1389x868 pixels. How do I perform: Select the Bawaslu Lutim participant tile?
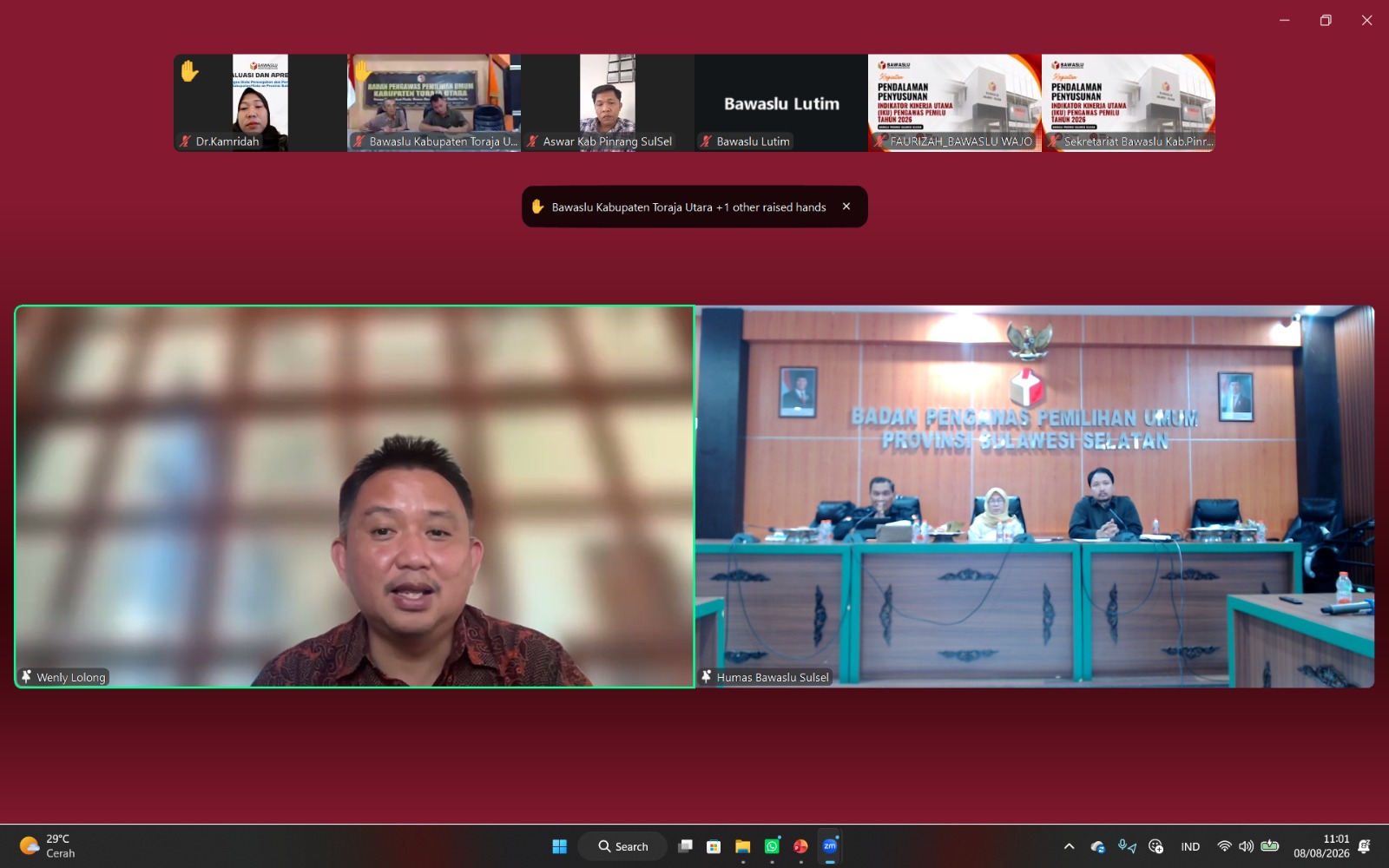[781, 103]
